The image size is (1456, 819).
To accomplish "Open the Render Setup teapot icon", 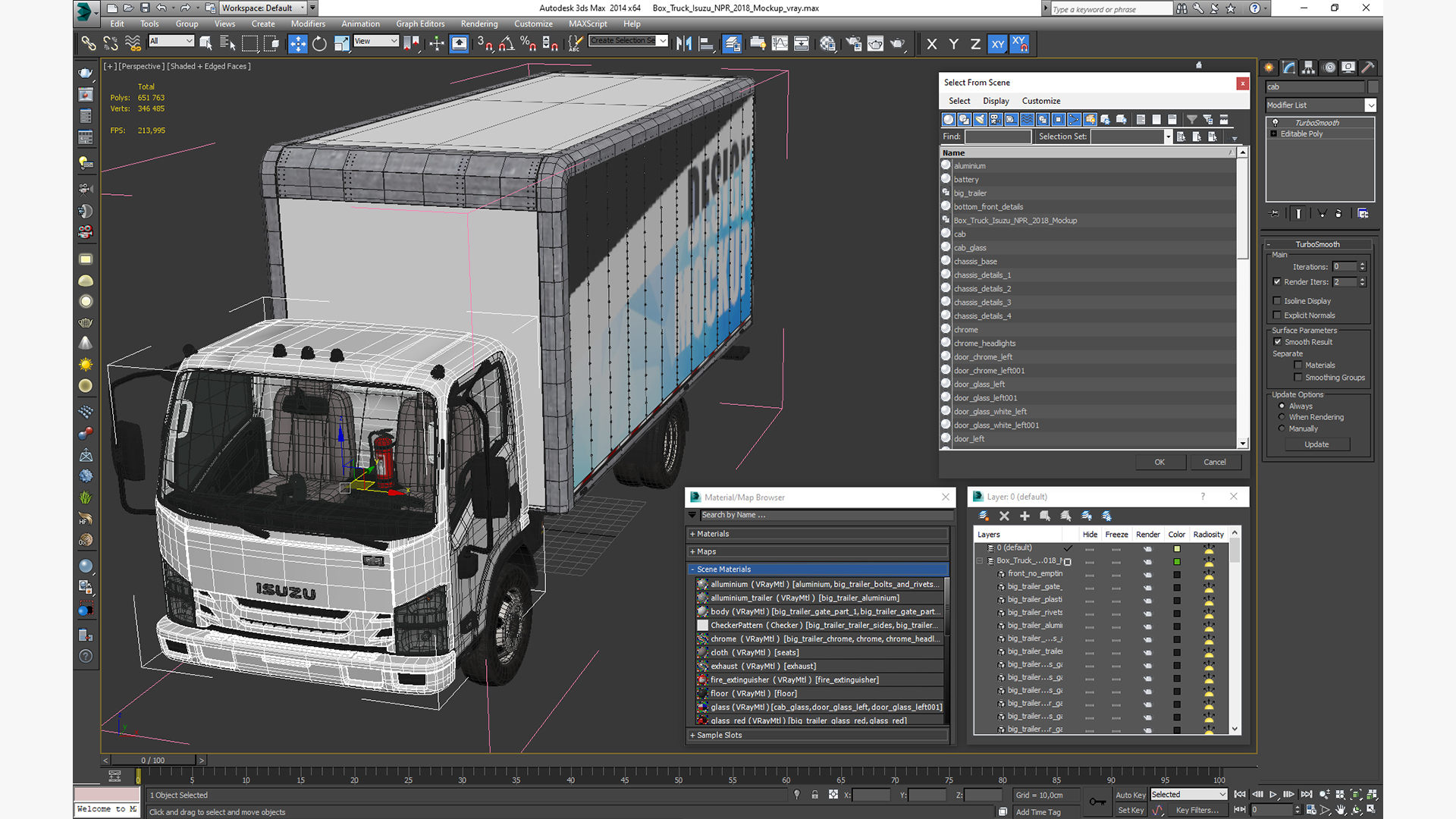I will pos(853,43).
